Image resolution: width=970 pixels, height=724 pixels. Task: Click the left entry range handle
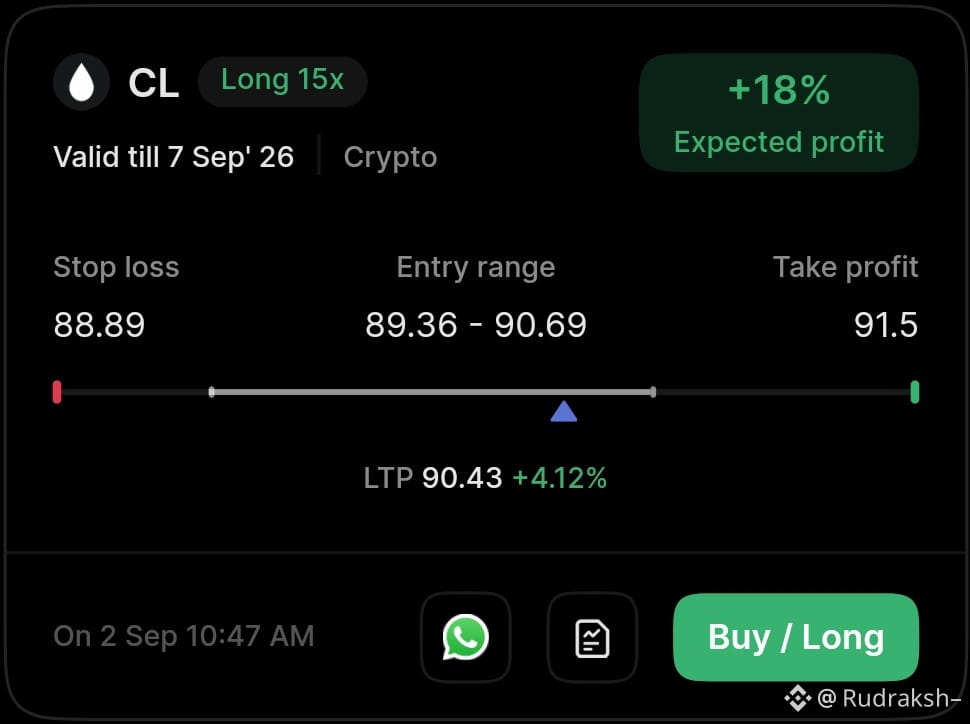[x=212, y=392]
